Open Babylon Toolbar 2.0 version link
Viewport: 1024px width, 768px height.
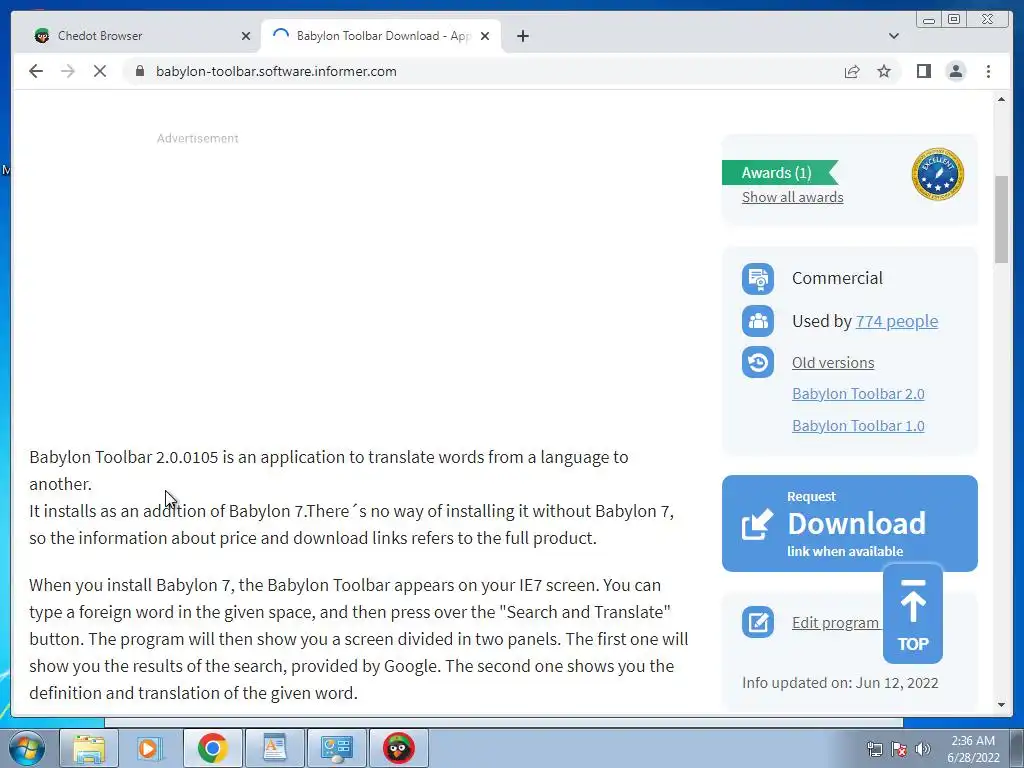coord(858,394)
